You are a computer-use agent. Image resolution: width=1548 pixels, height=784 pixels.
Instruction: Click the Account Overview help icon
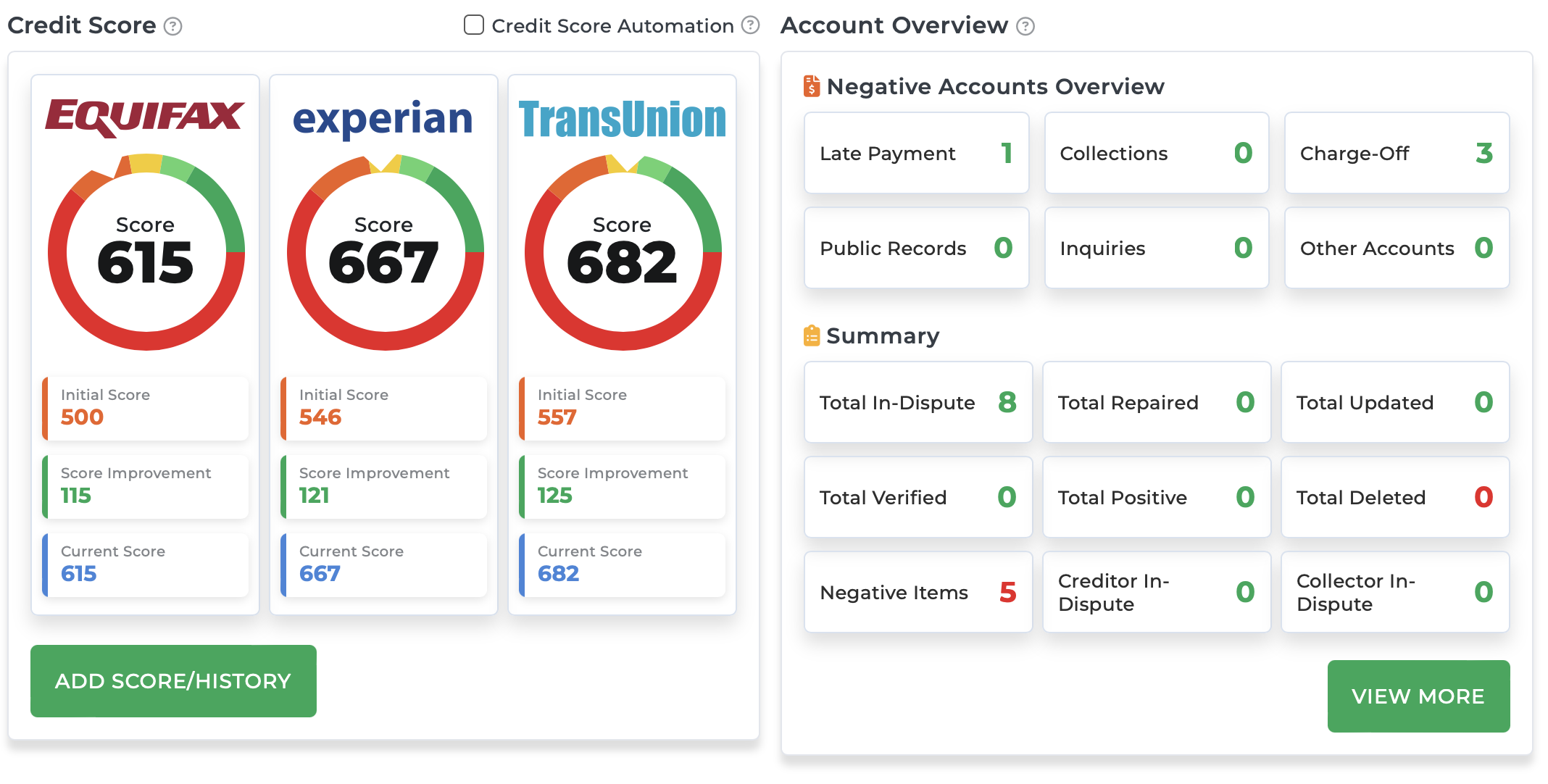[x=1025, y=27]
